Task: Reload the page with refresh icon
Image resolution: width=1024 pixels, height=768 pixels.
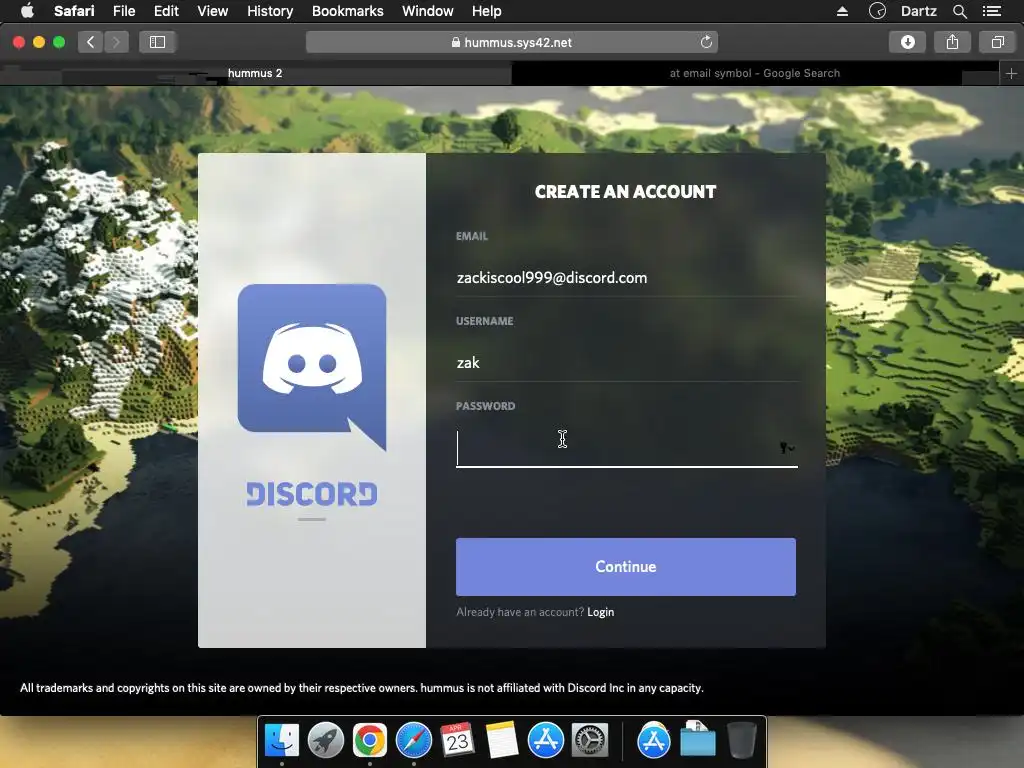Action: pyautogui.click(x=706, y=42)
